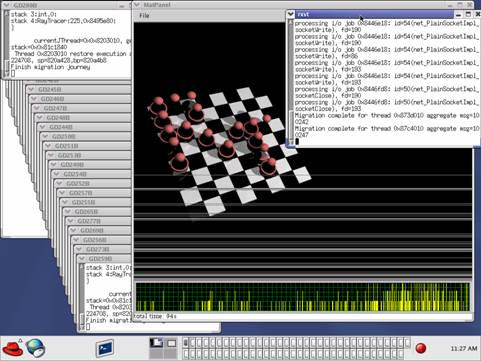Viewport: 481px width, 361px height.
Task: Open window menu of GD244 window
Action: pyautogui.click(x=42, y=127)
